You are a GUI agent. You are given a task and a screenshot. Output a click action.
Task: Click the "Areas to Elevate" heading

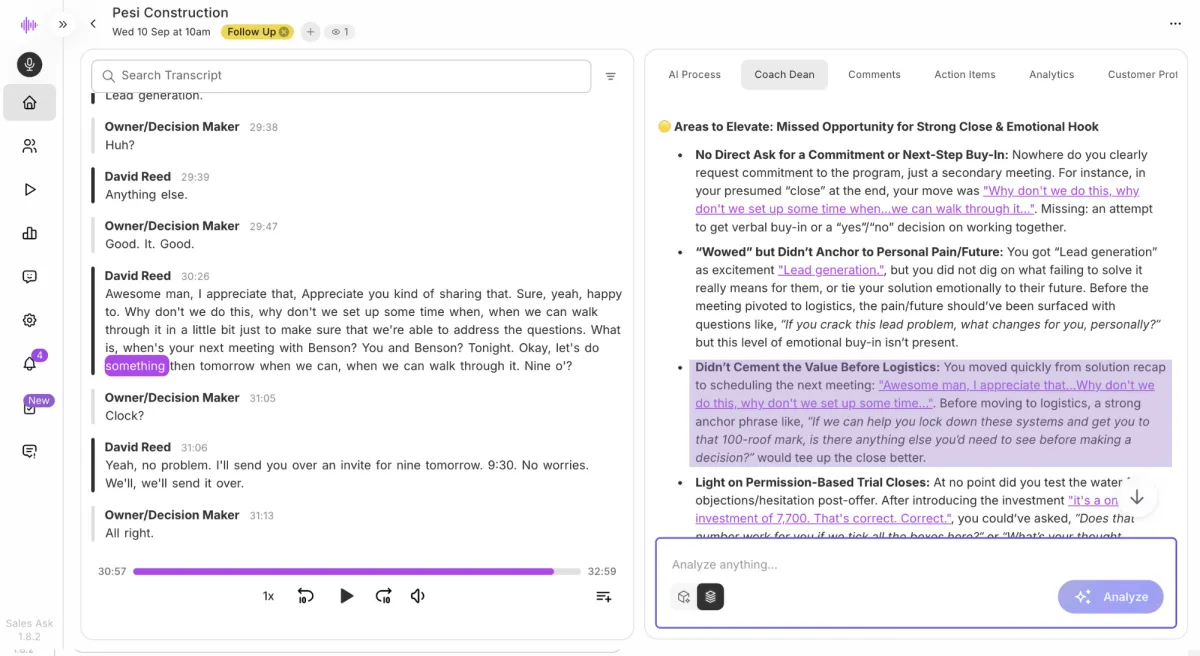pyautogui.click(x=886, y=127)
